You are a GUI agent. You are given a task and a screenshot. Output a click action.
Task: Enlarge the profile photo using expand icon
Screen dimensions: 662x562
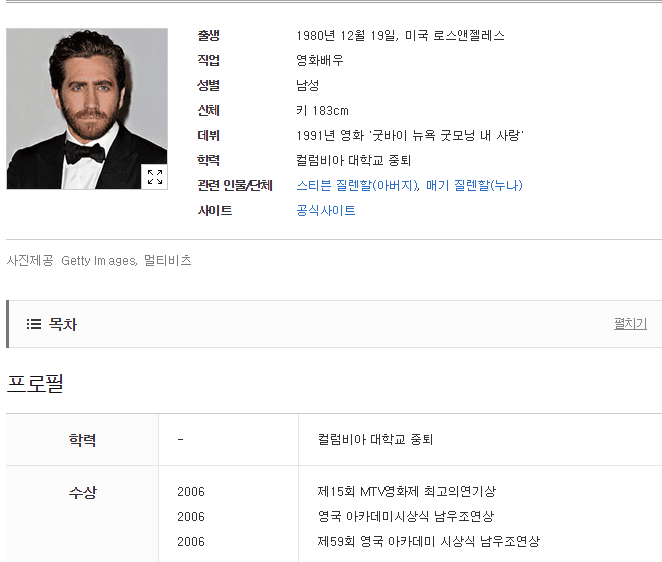(x=155, y=176)
